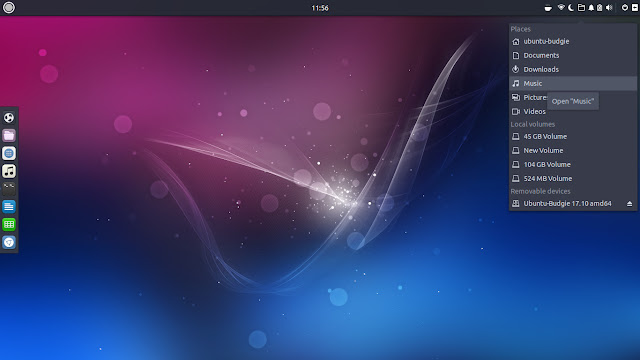Launch LibreOffice Writer from the dock
Screen dimensions: 640x360
[x=9, y=207]
